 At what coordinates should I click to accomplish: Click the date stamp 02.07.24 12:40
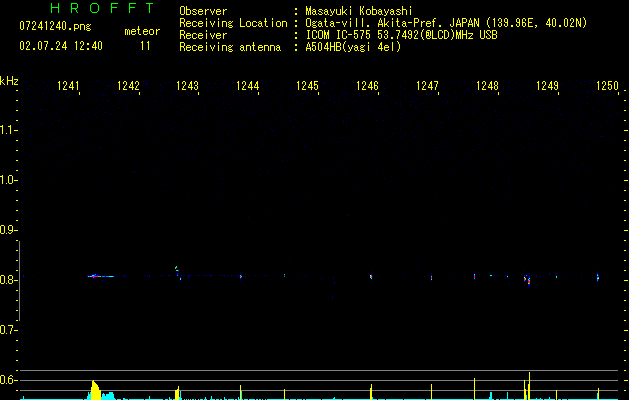click(61, 46)
